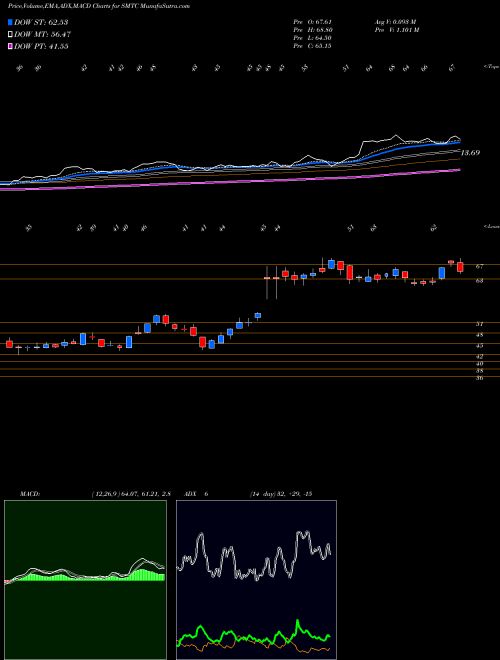Click the magenta DOW PT legend swatch
The height and width of the screenshot is (660, 500).
(10, 47)
